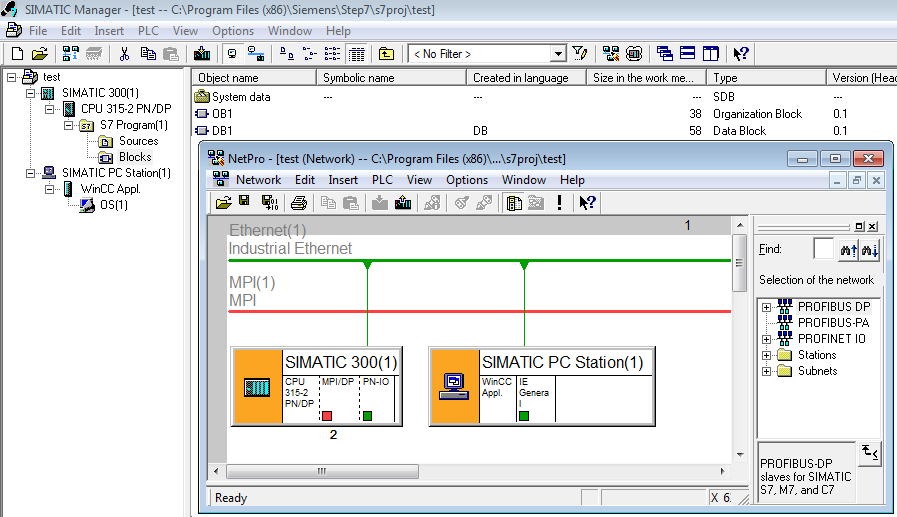Select PROFIBUS-PA in the catalog
This screenshot has height=517, width=897.
pyautogui.click(x=834, y=323)
